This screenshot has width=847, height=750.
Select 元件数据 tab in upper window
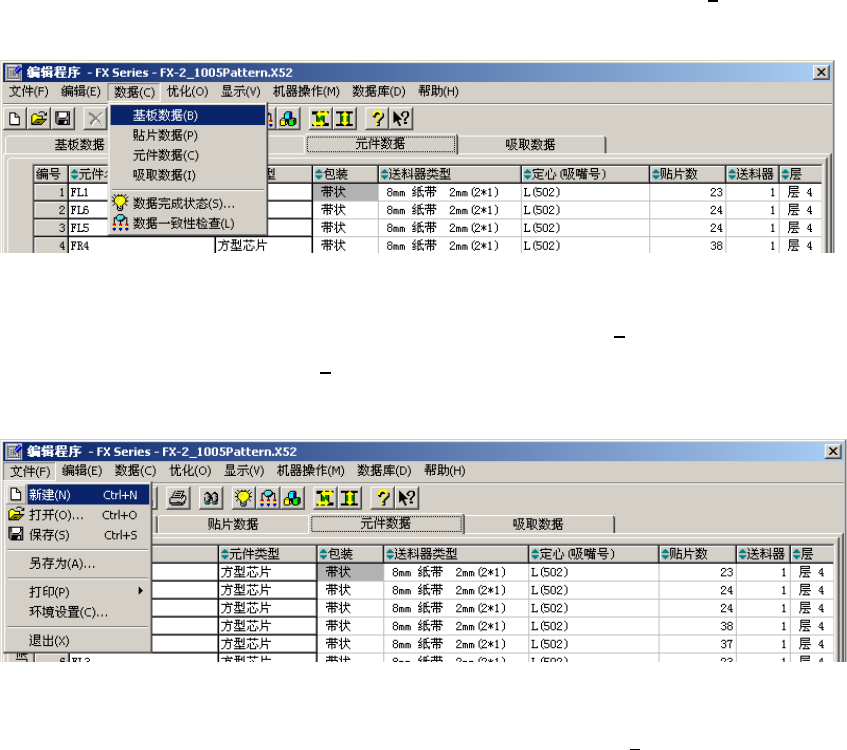(381, 144)
